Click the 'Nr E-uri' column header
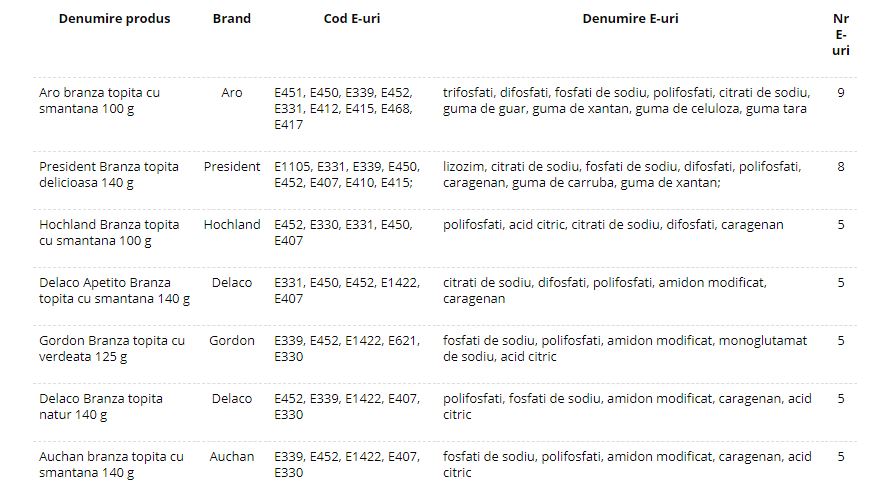Image resolution: width=896 pixels, height=484 pixels. 841,34
